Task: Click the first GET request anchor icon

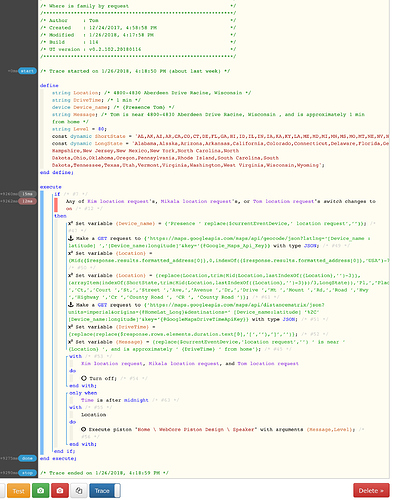Action: (71, 238)
